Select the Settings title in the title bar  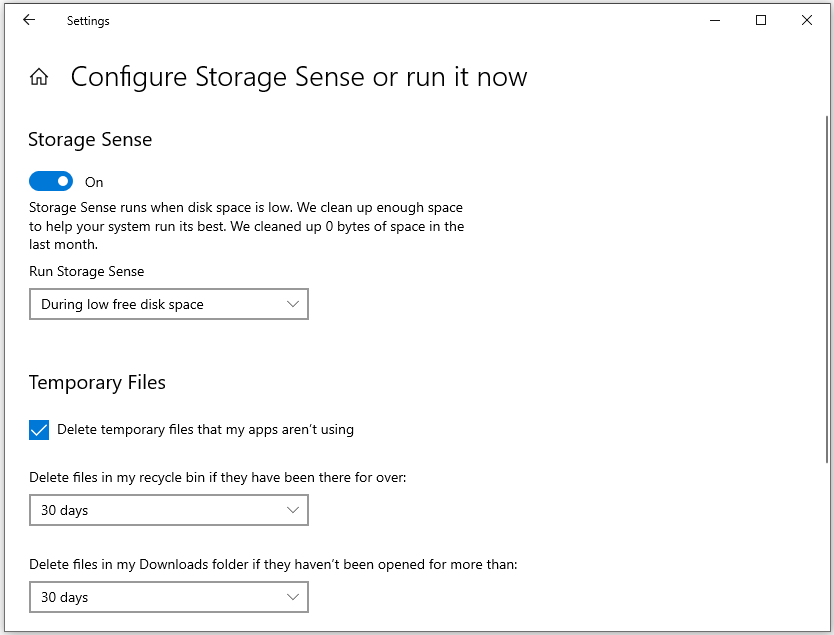pyautogui.click(x=88, y=20)
